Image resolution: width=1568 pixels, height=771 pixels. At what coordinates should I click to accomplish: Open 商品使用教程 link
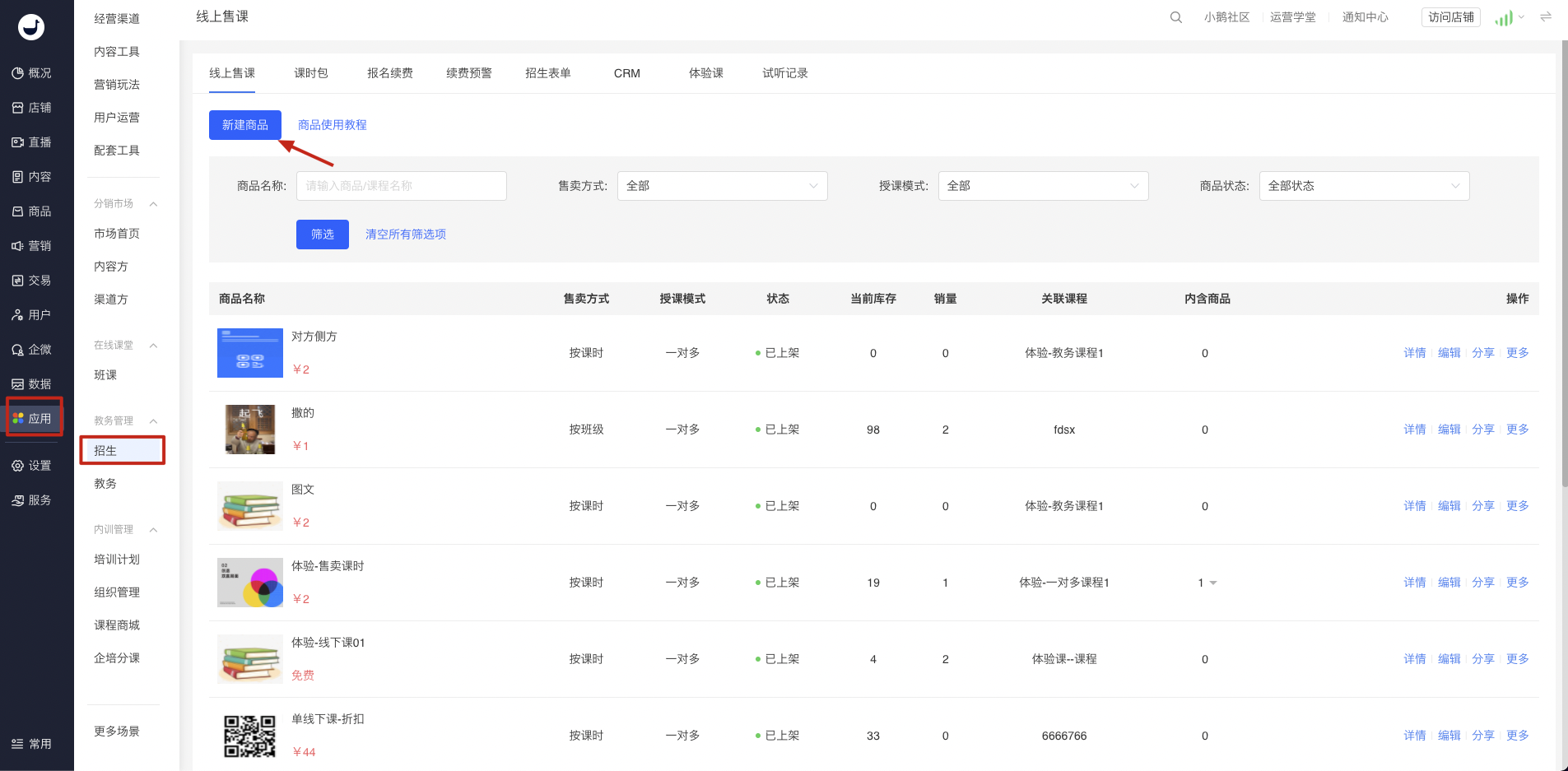pos(333,125)
